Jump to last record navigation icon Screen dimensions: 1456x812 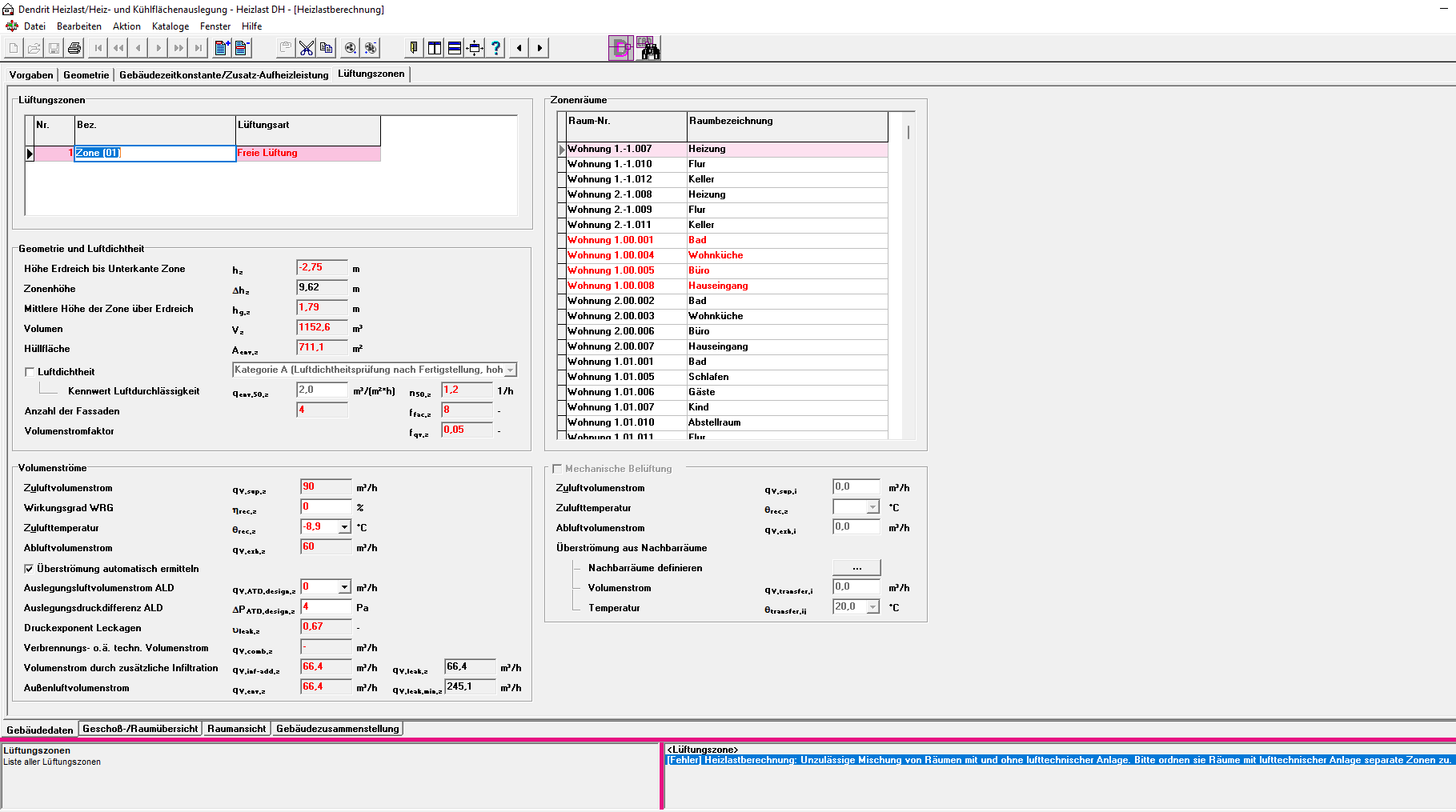point(199,48)
